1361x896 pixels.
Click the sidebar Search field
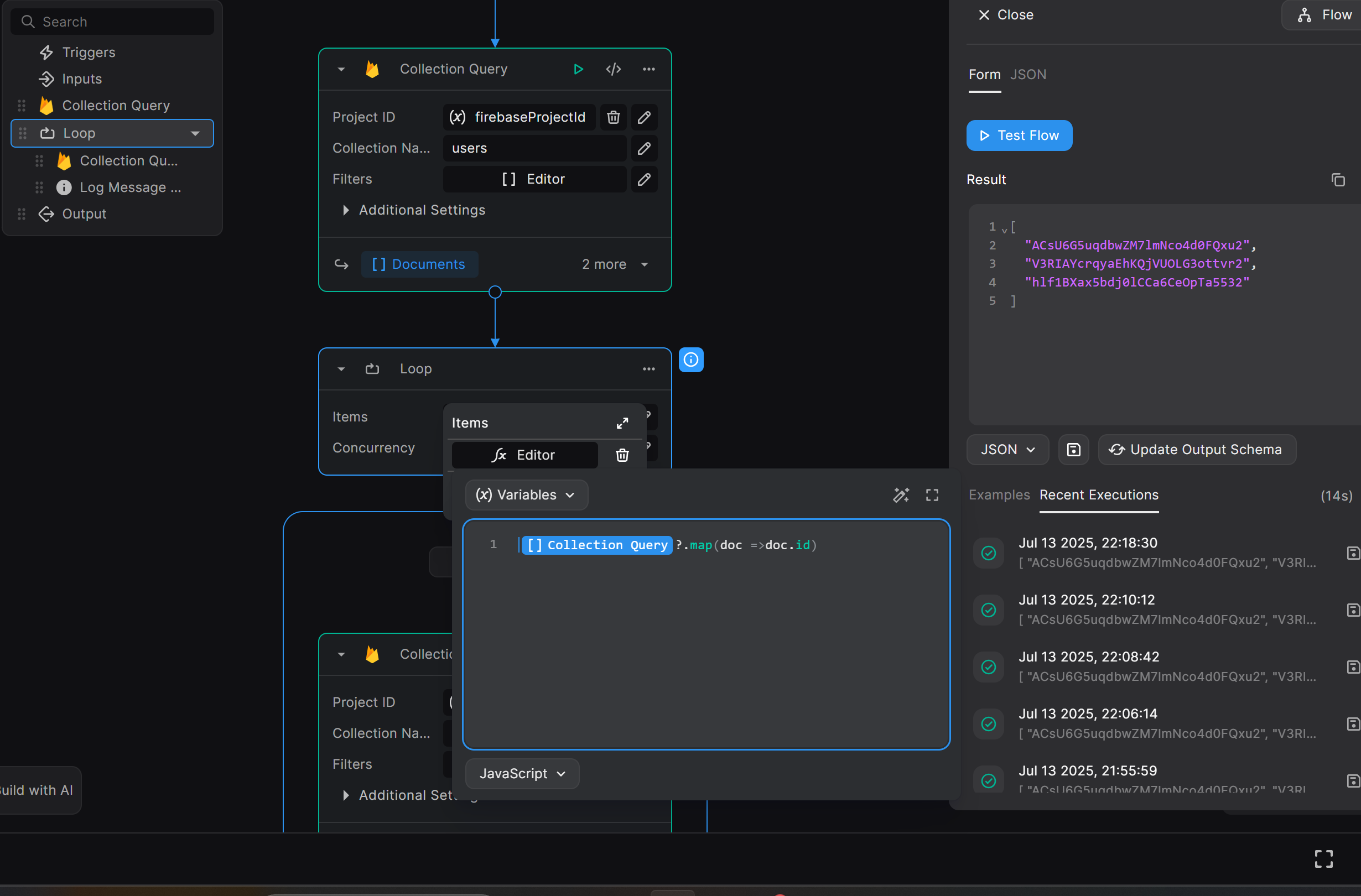click(x=112, y=22)
